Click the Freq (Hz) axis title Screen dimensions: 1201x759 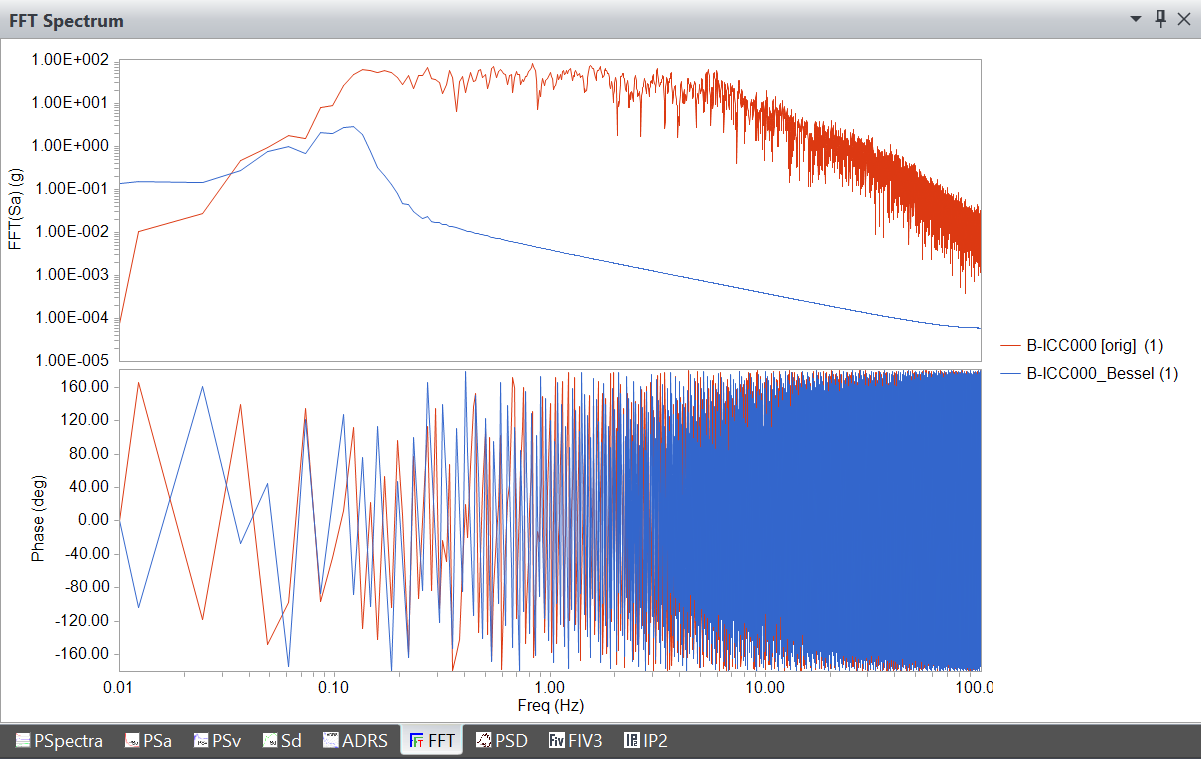coord(550,706)
